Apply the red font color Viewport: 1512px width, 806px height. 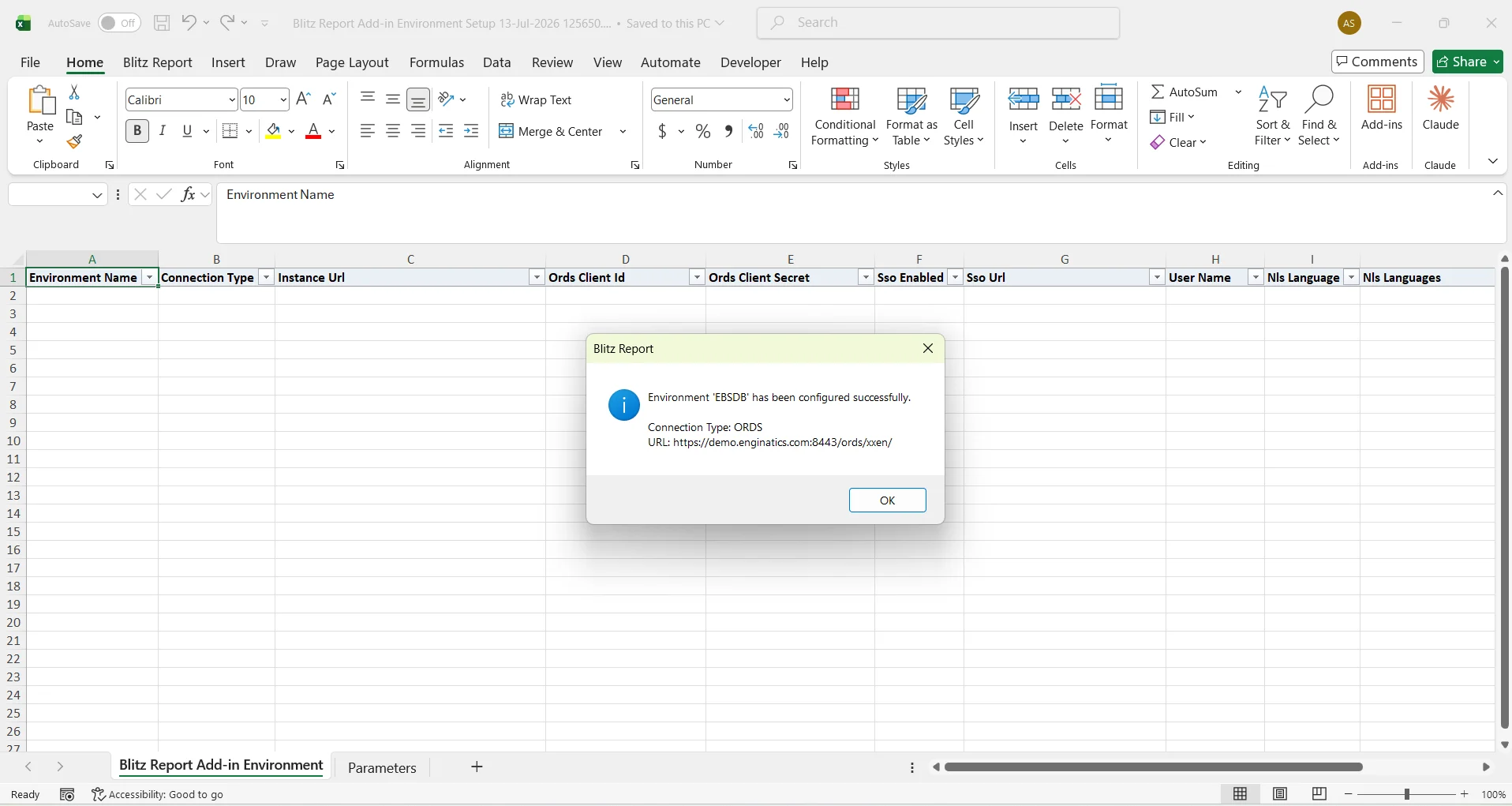click(x=313, y=131)
